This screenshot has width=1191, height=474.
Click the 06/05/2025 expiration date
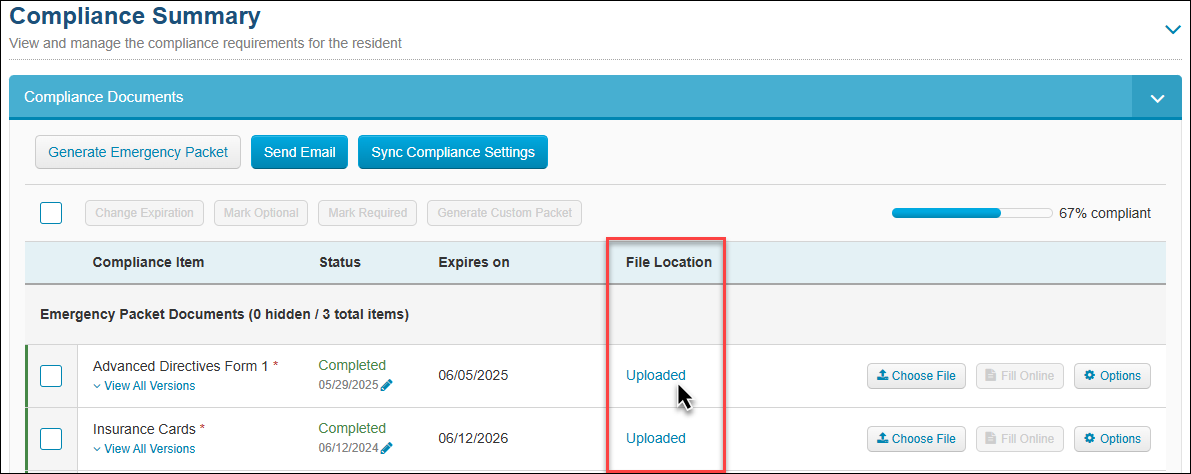pyautogui.click(x=472, y=375)
